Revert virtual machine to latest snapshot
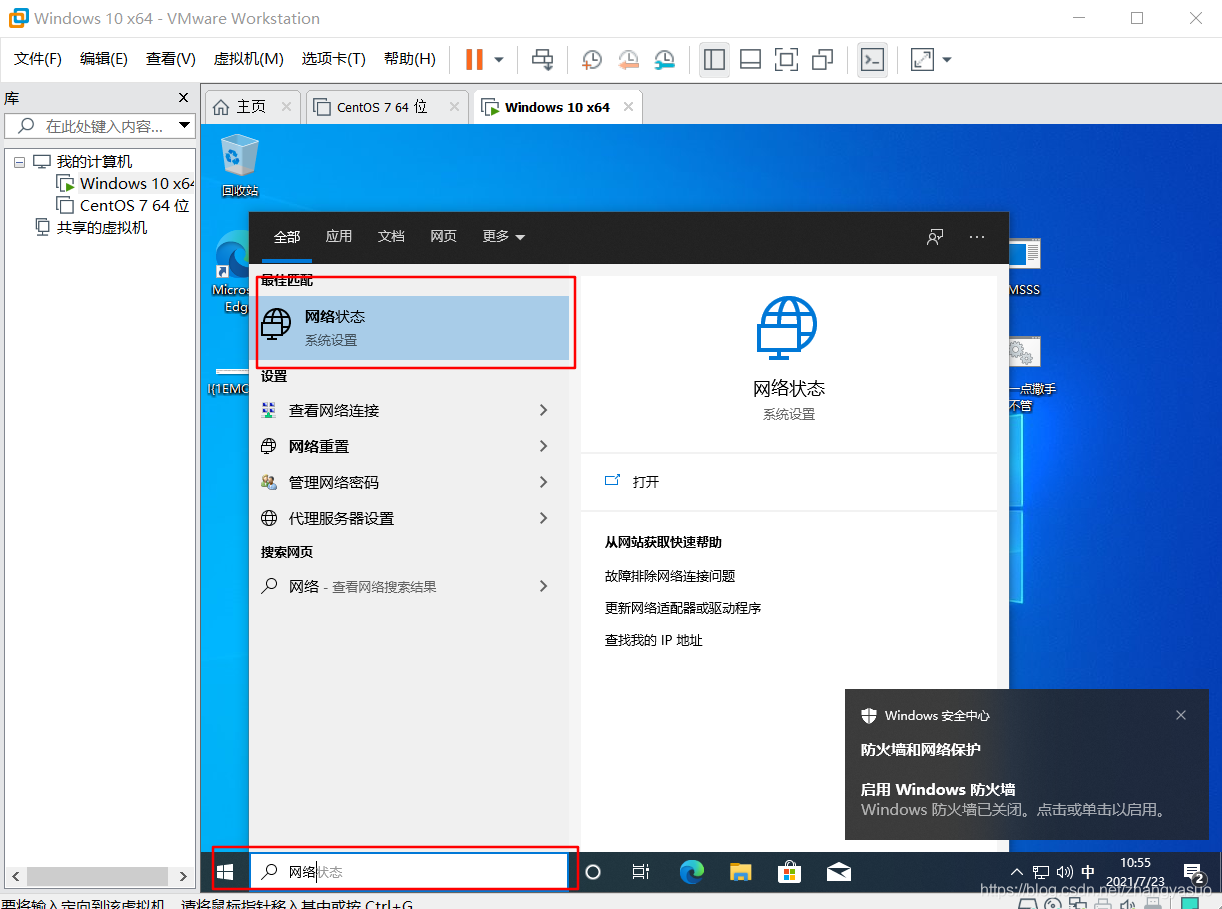The image size is (1222, 909). point(628,59)
